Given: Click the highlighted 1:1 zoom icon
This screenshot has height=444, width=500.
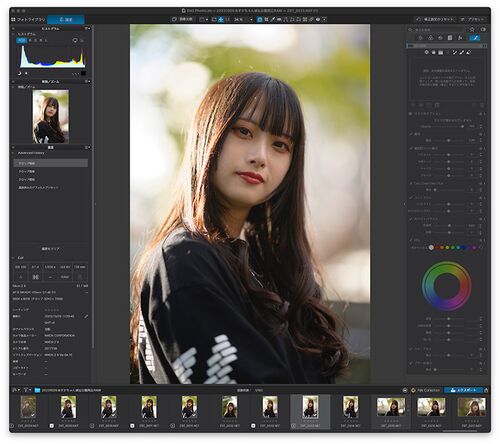Looking at the screenshot, I should click(221, 20).
